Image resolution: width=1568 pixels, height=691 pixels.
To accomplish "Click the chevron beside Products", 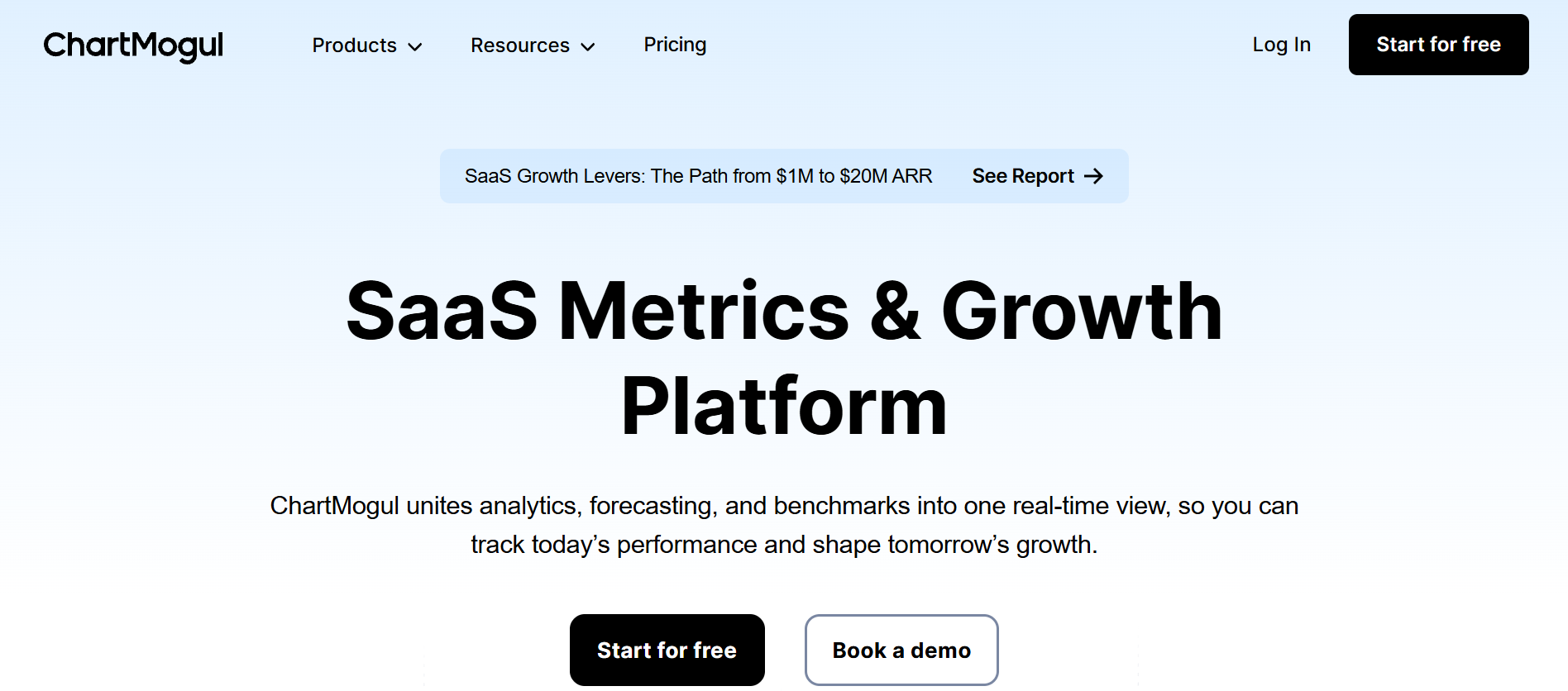I will pos(416,47).
